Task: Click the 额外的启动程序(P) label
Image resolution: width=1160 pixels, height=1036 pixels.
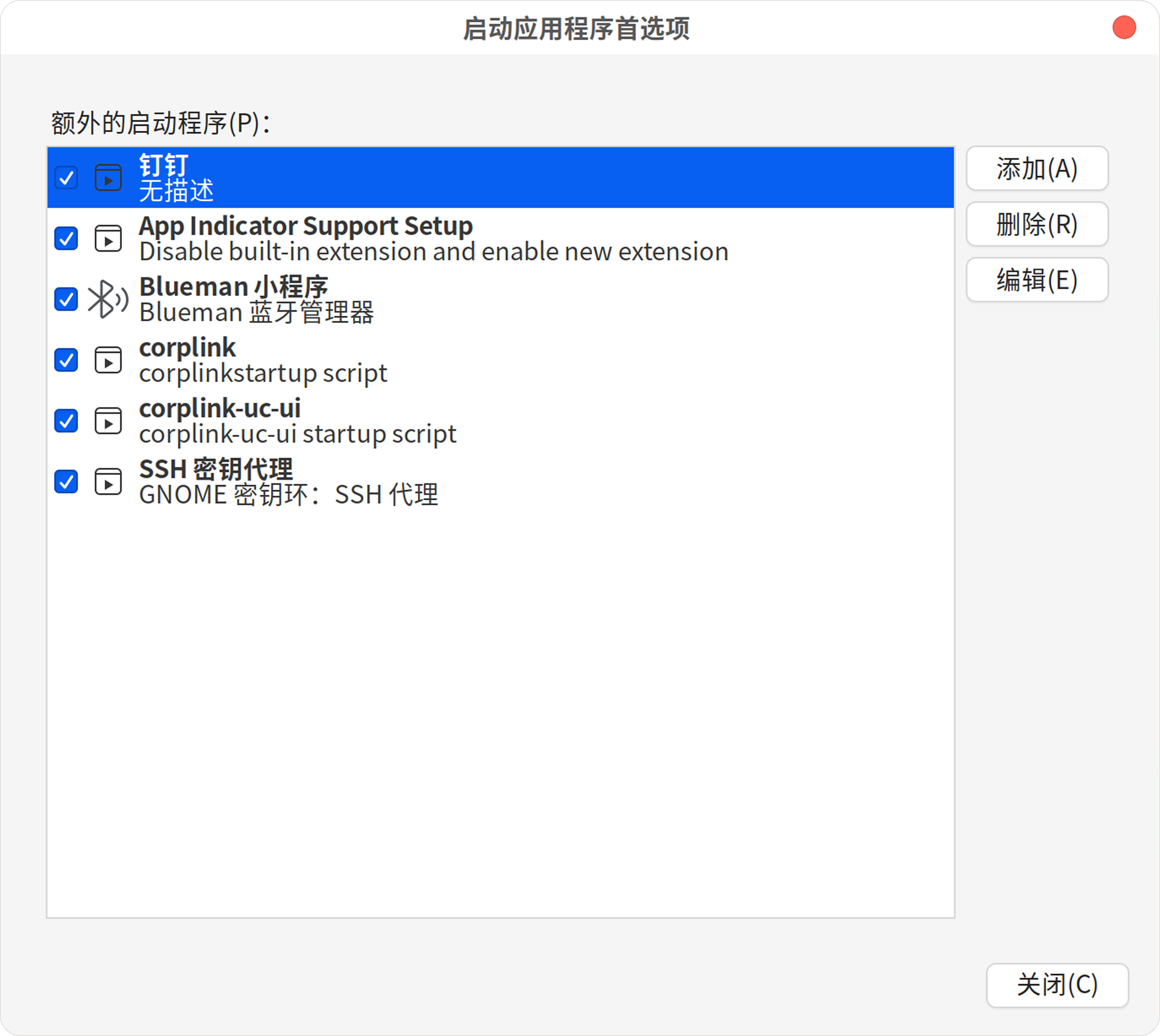Action: pos(161,123)
